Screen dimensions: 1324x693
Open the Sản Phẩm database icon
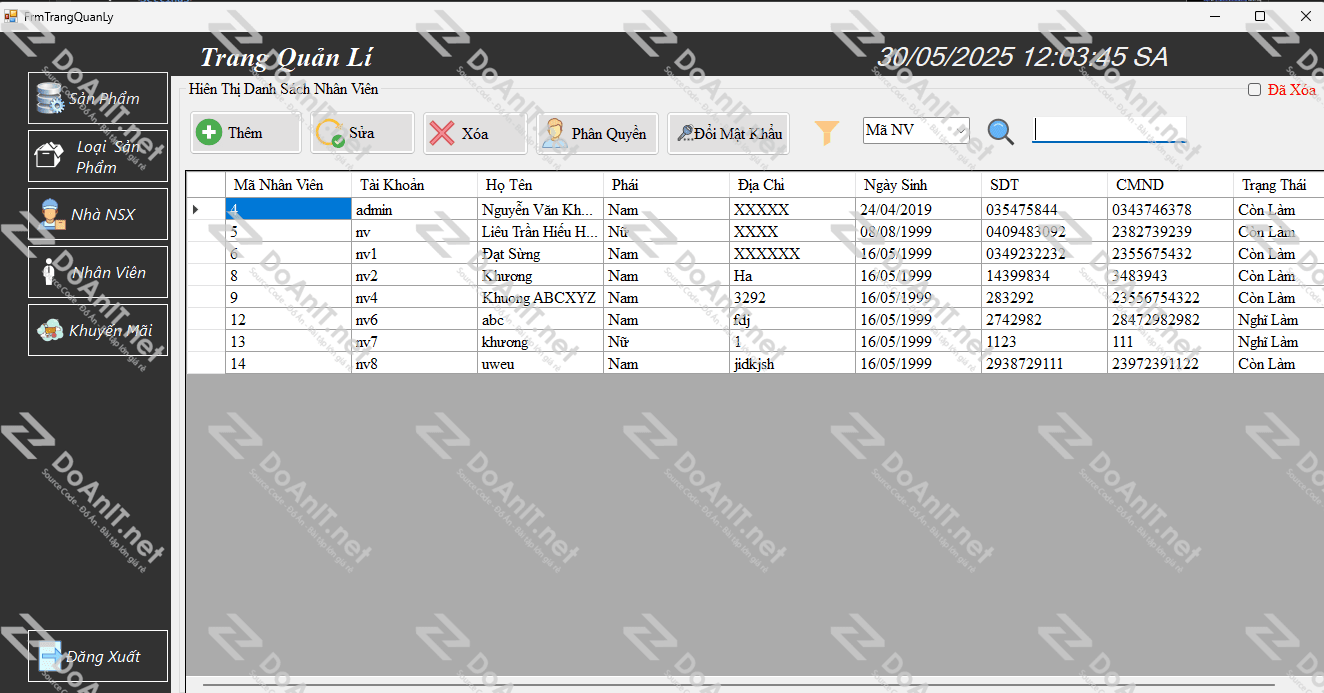(50, 98)
